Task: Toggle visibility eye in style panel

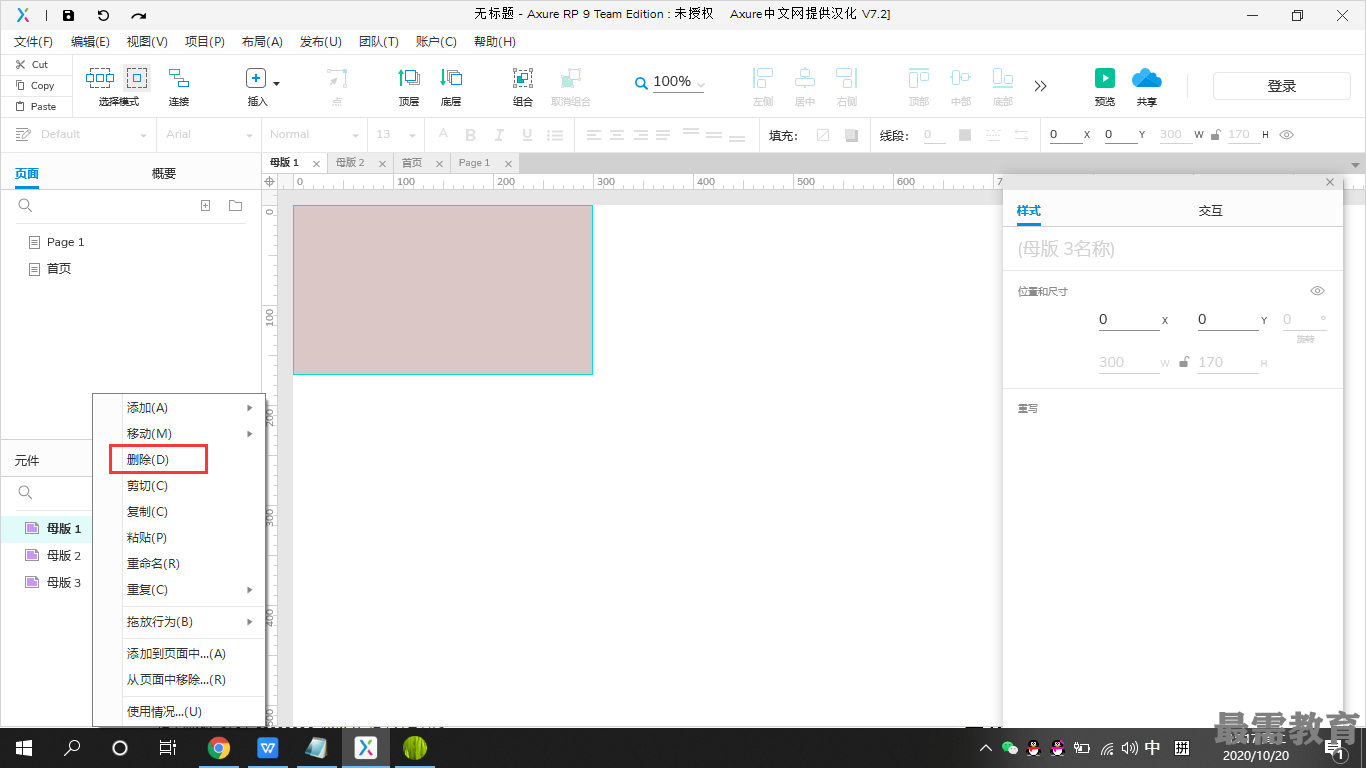Action: (1318, 291)
